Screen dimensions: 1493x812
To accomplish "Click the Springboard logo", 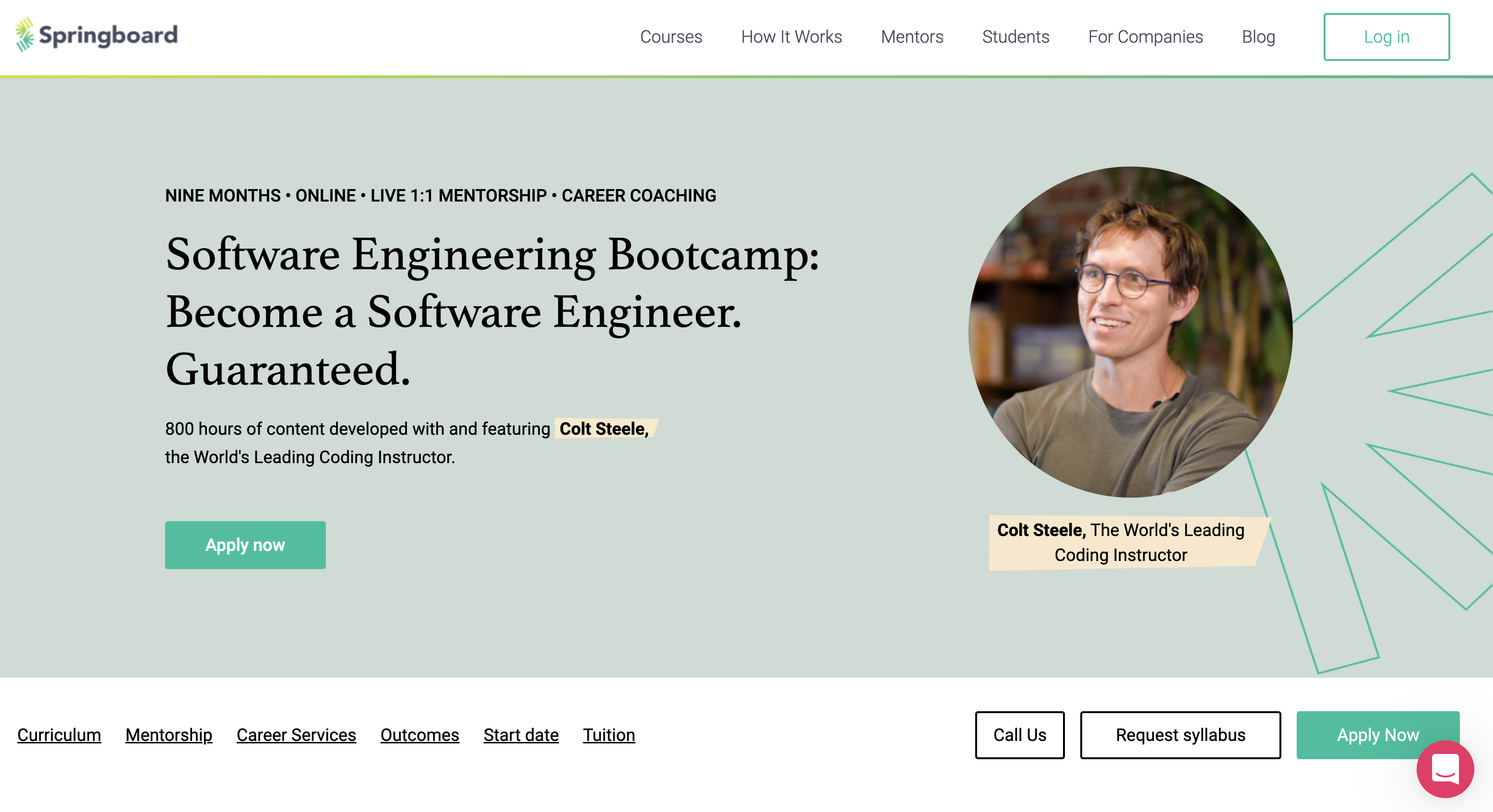I will tap(97, 36).
